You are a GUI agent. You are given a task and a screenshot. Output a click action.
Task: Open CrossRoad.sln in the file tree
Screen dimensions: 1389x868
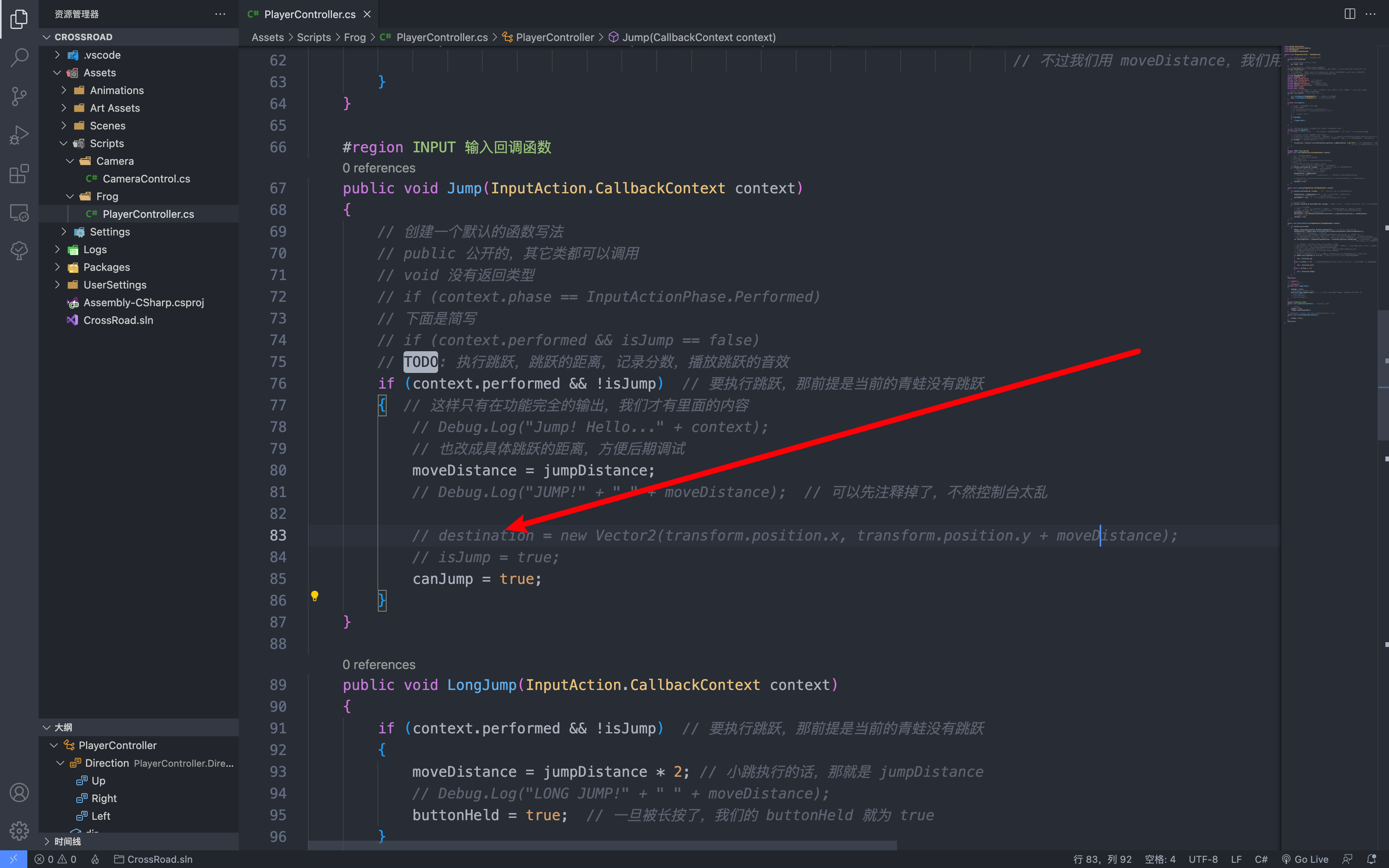pos(138,320)
